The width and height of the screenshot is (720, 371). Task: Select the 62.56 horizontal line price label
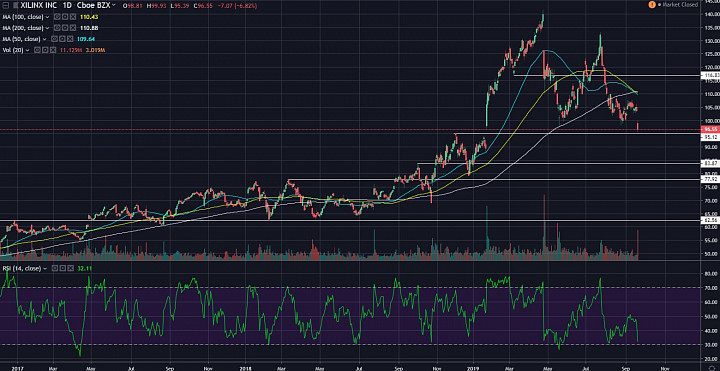click(710, 220)
